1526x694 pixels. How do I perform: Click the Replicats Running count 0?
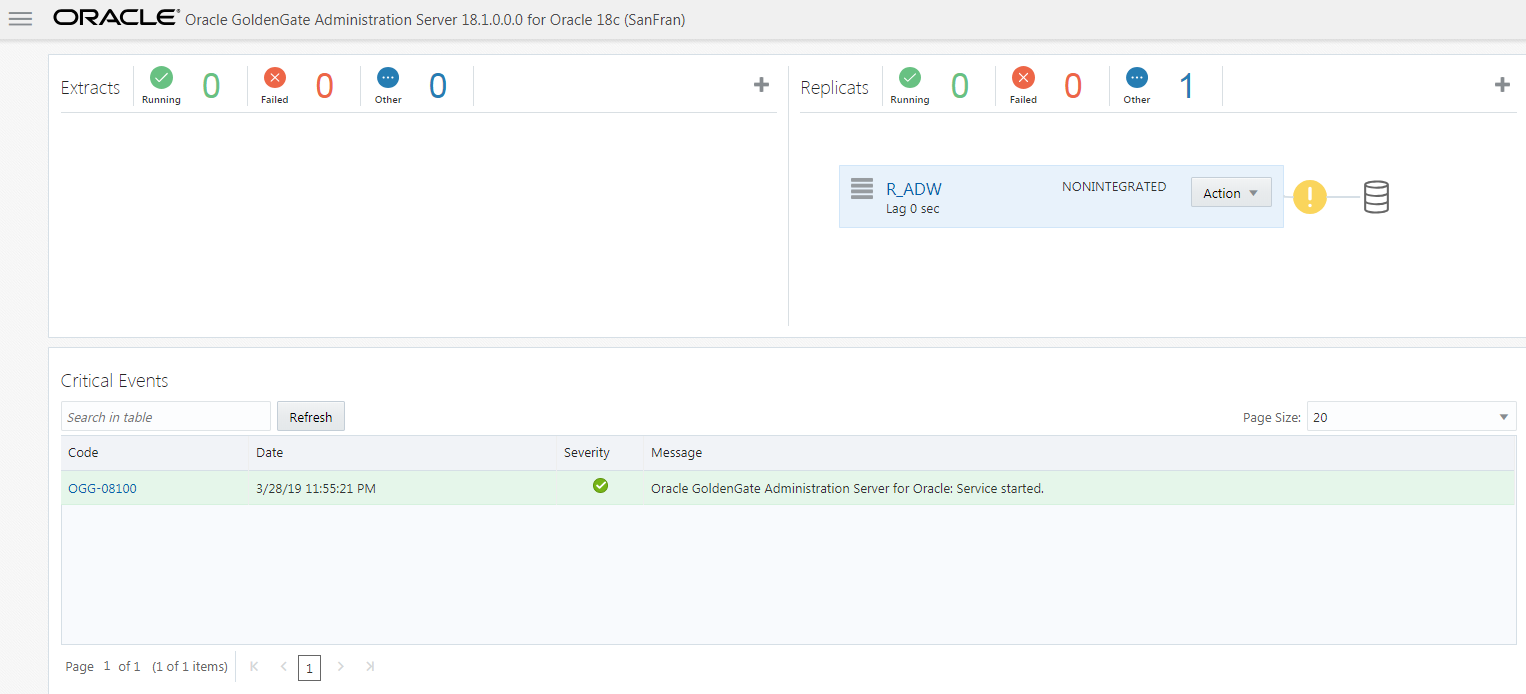[x=960, y=86]
